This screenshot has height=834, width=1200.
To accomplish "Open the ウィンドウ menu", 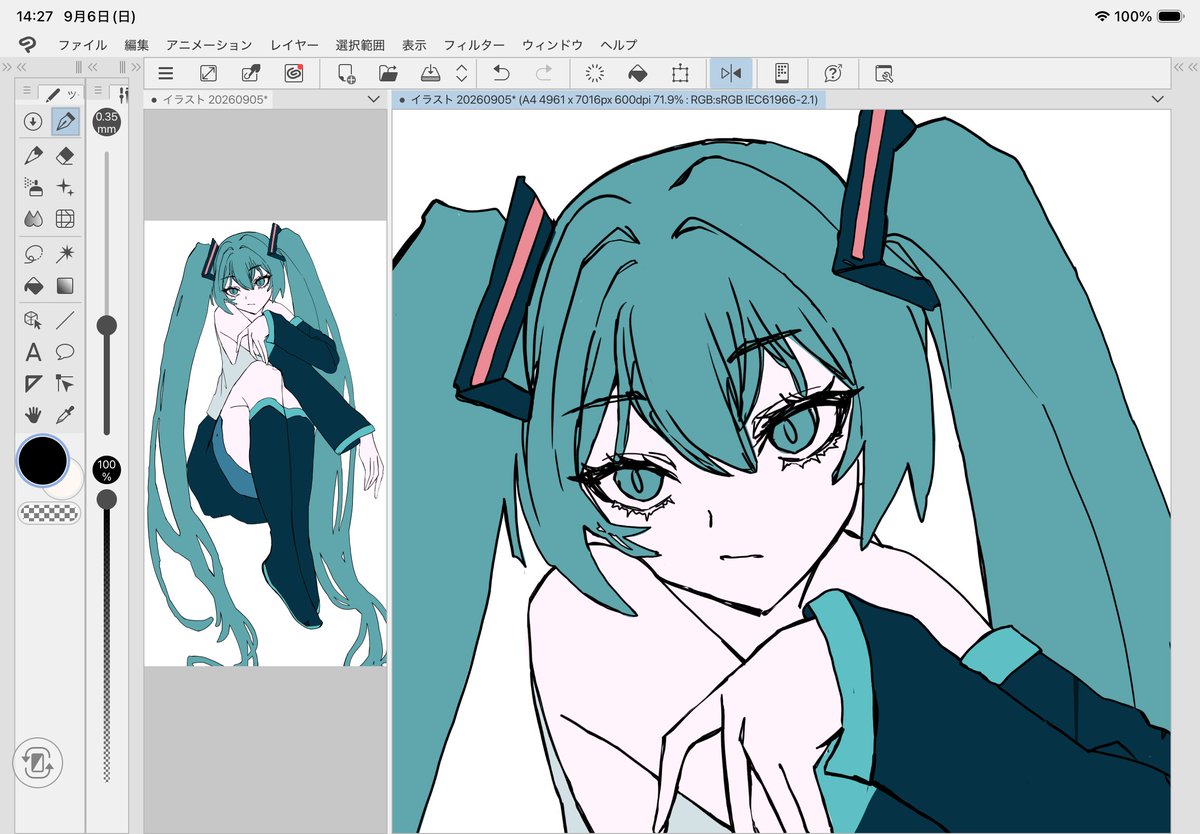I will point(553,45).
